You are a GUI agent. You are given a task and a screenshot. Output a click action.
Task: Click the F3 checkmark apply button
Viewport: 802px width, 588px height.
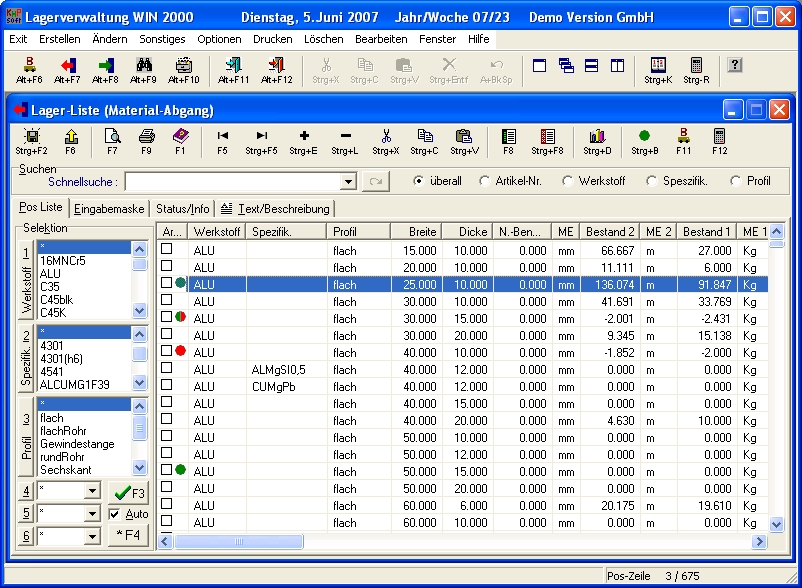click(129, 493)
